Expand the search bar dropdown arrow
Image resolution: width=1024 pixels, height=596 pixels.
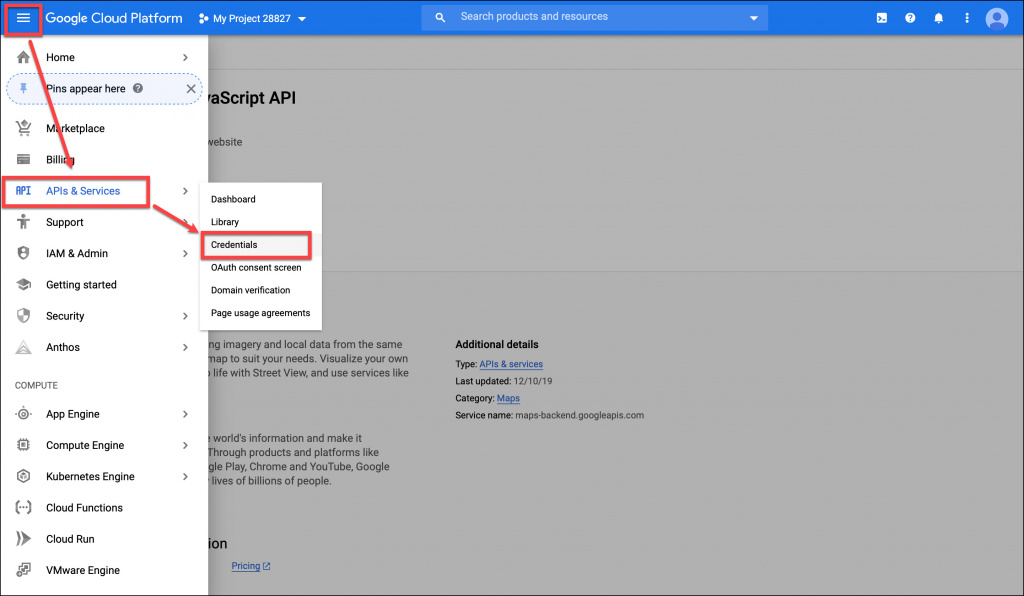[753, 18]
